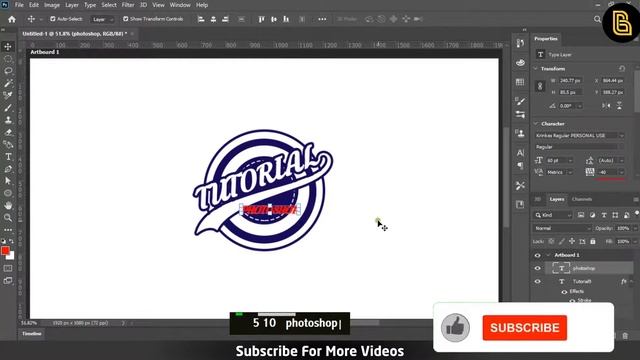Toggle lock all padlock icon
The width and height of the screenshot is (640, 360).
[593, 242]
